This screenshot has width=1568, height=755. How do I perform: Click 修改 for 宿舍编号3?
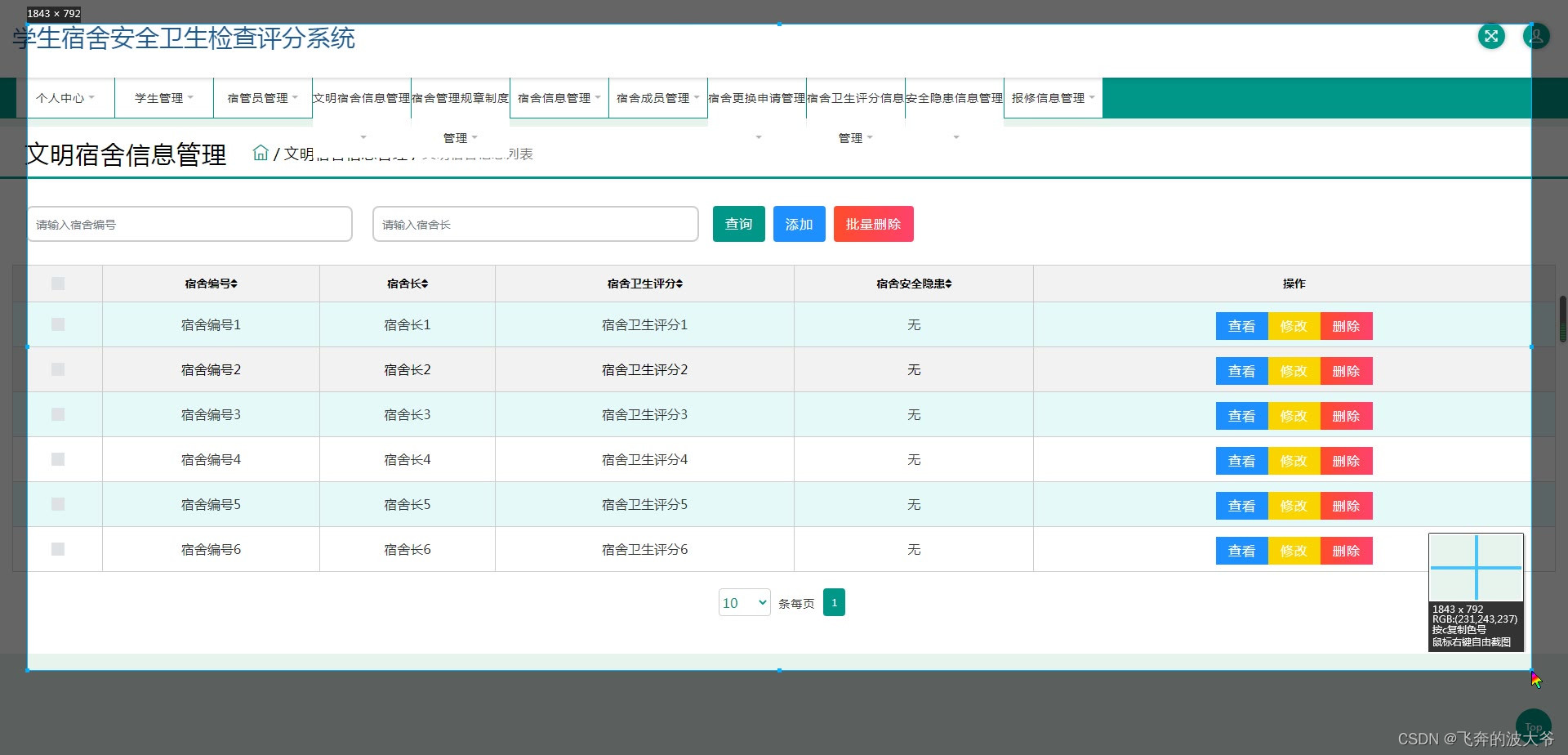click(x=1294, y=416)
